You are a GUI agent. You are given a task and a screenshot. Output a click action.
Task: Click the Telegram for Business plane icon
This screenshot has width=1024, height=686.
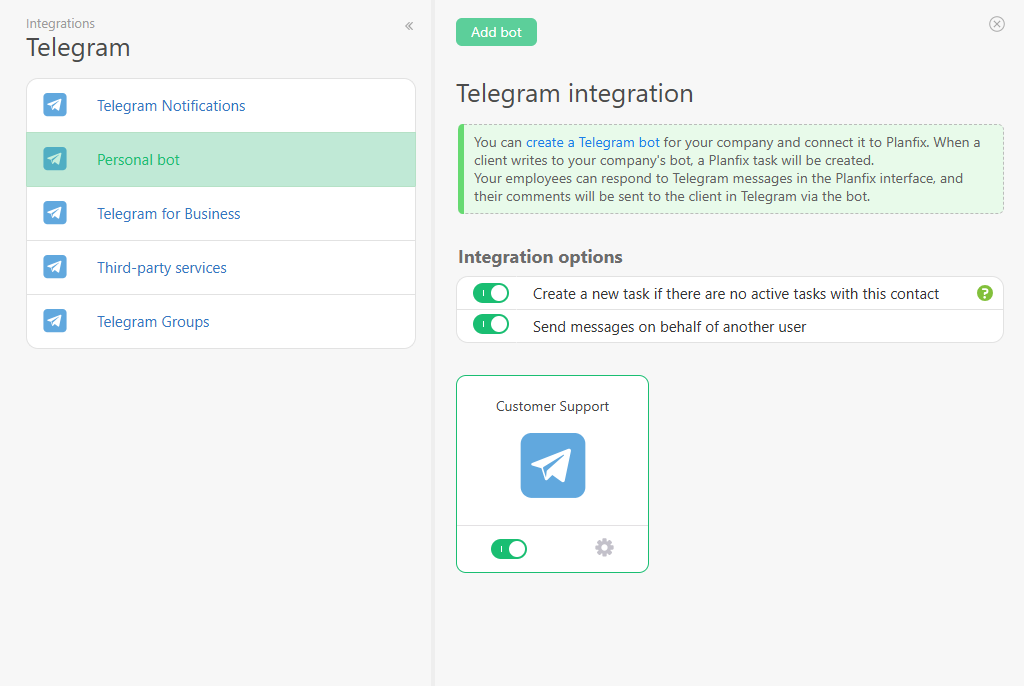tap(55, 213)
